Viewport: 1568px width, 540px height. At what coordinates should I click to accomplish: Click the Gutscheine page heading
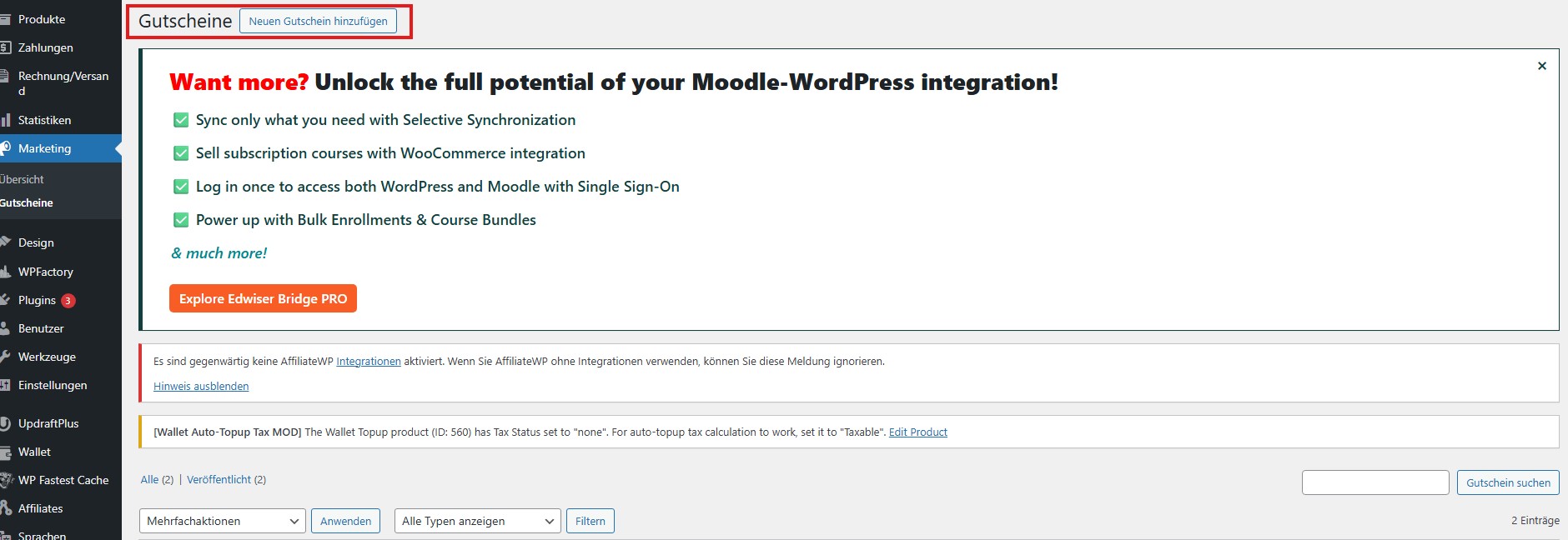click(185, 21)
